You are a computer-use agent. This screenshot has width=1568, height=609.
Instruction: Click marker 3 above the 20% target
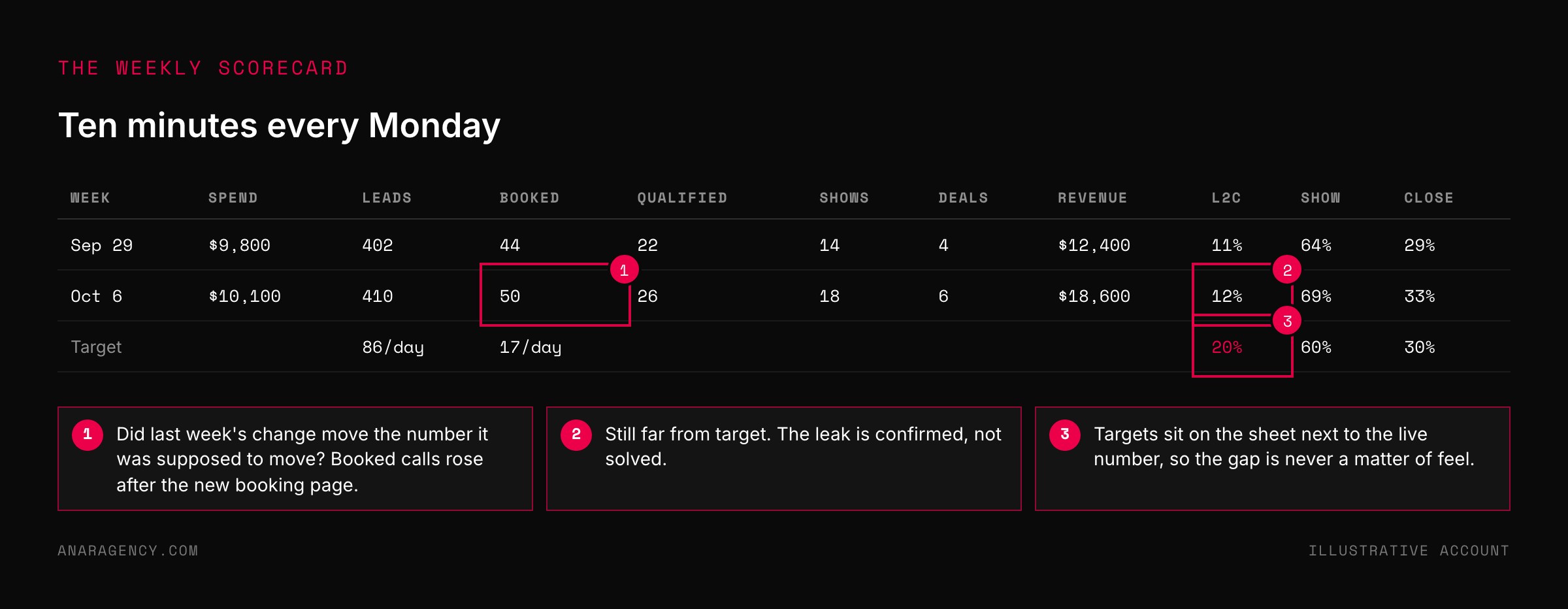1287,320
